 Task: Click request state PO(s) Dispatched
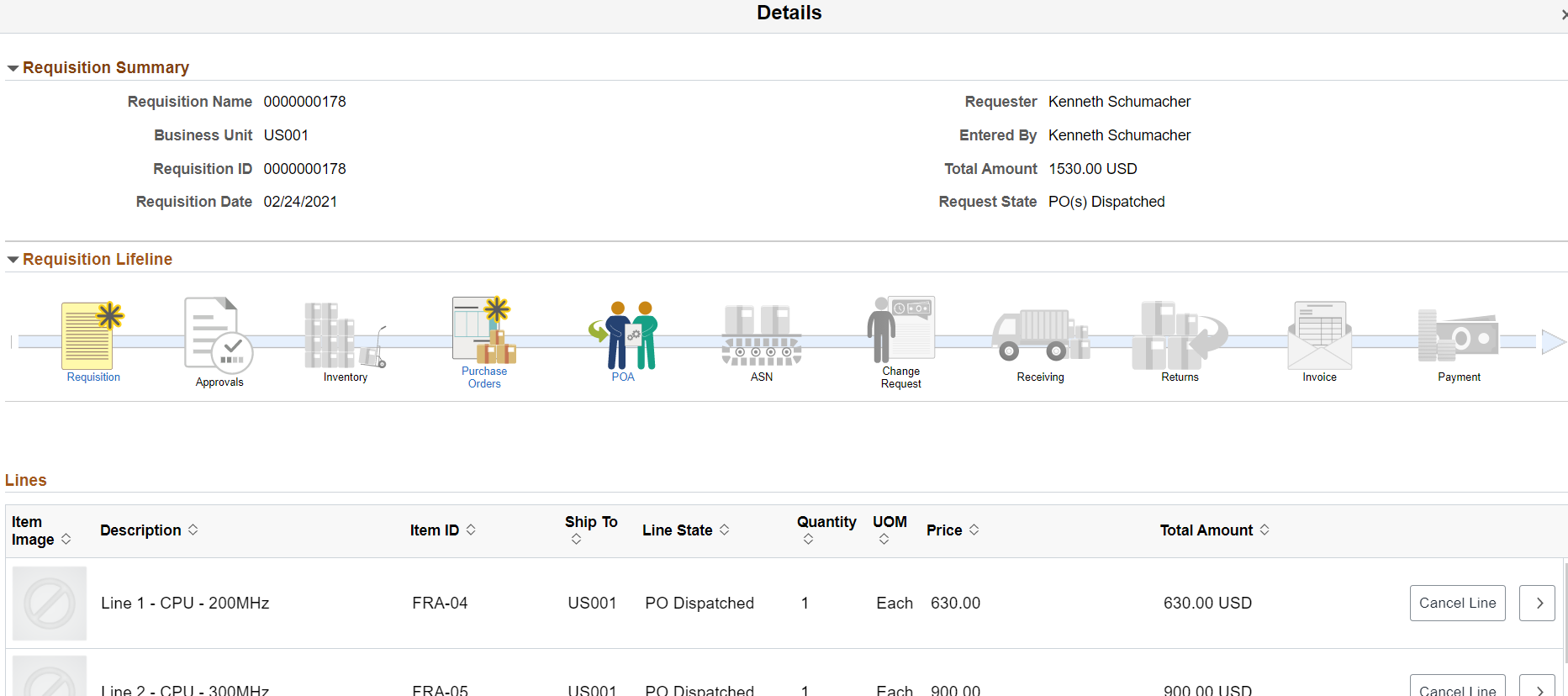1106,202
